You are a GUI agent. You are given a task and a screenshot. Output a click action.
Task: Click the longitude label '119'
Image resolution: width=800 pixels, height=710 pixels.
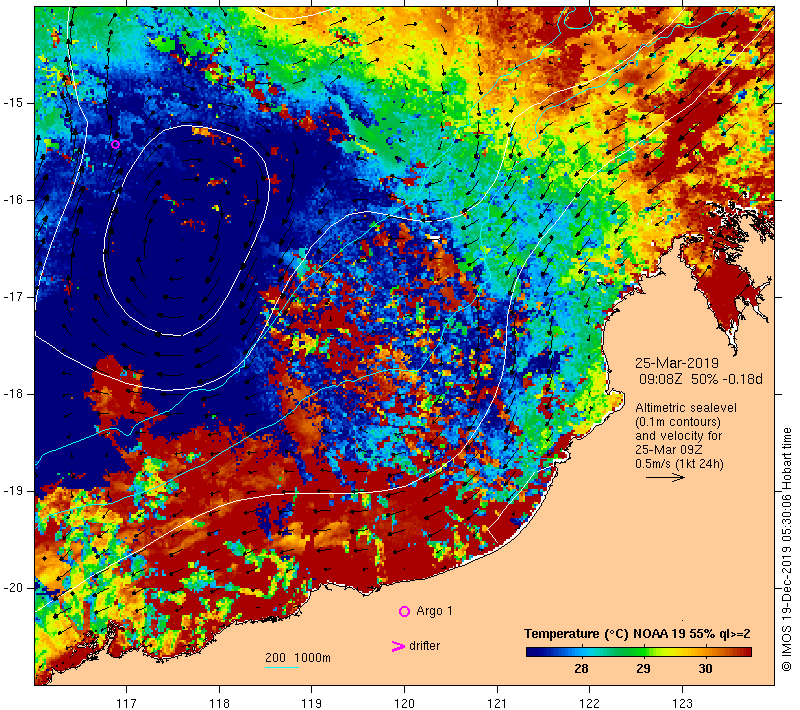coord(312,703)
